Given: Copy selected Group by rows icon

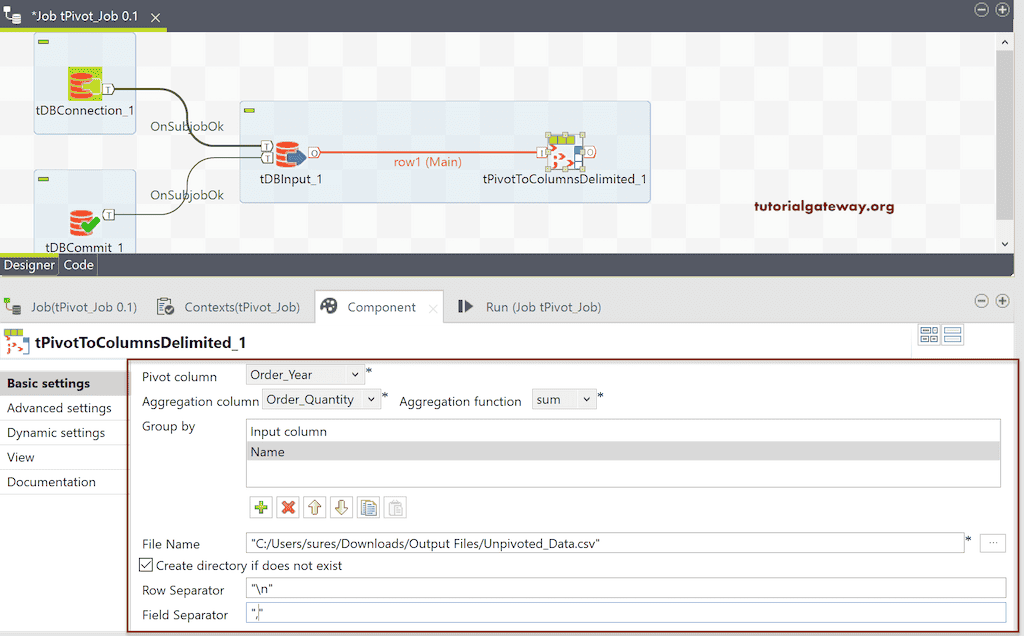Looking at the screenshot, I should 368,507.
